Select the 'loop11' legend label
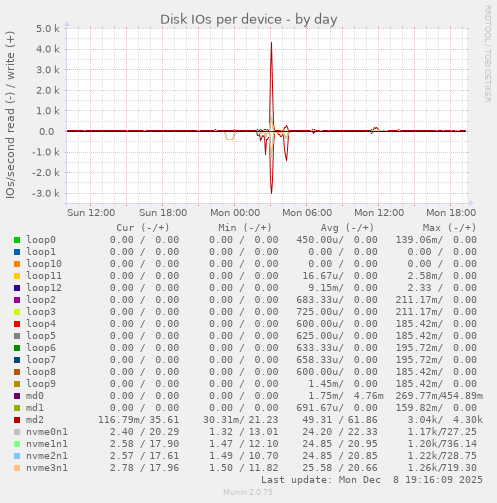Screen dimensions: 497x503 pos(44,276)
